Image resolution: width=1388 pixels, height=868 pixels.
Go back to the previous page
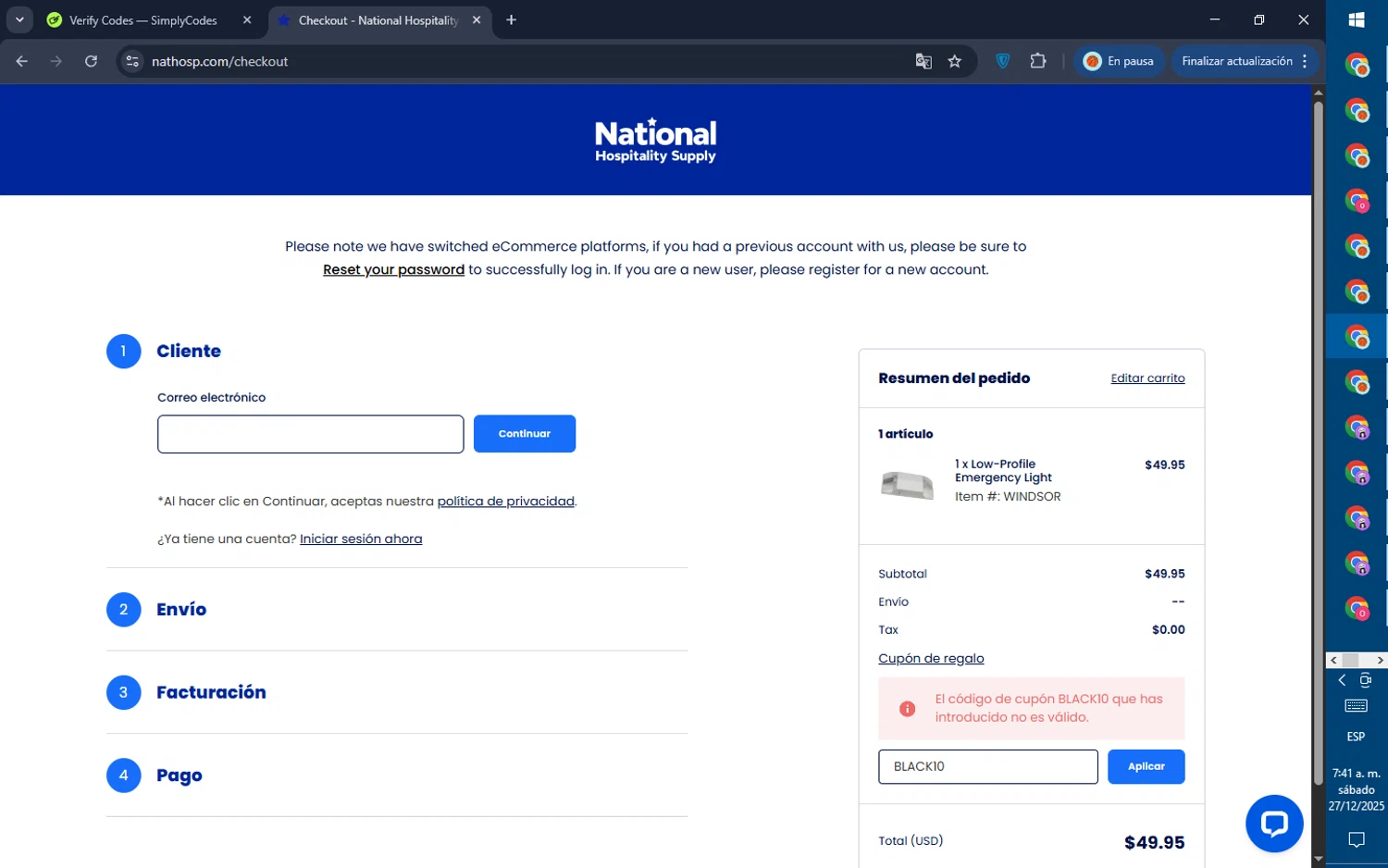coord(22,61)
